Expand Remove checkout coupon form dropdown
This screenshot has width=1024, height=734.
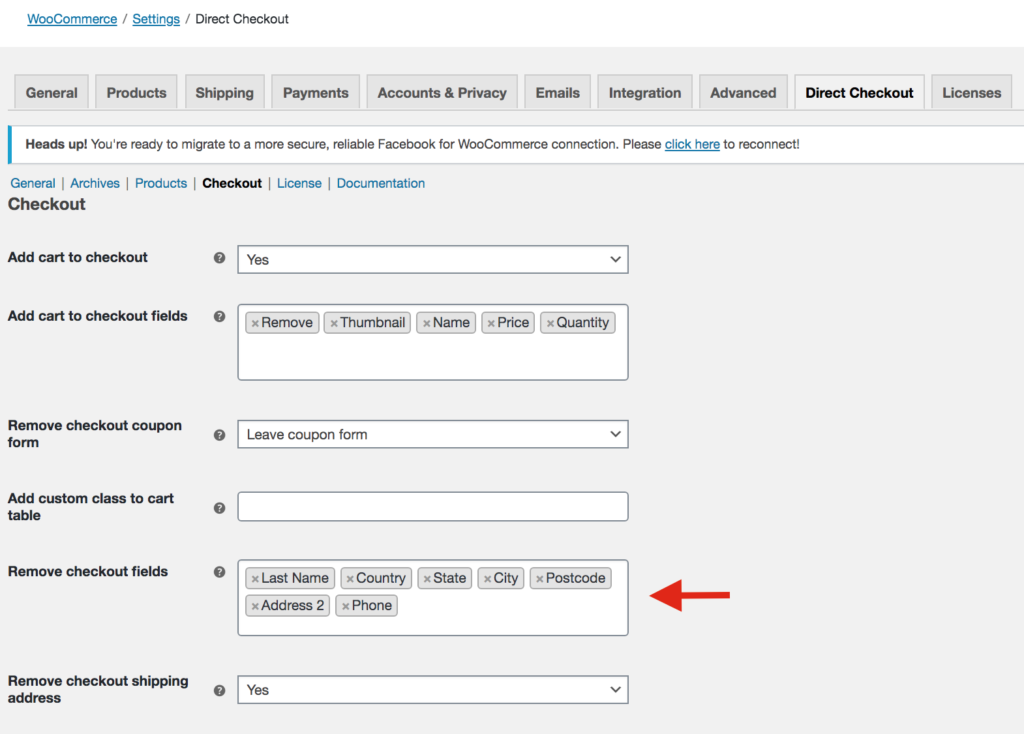click(x=433, y=434)
